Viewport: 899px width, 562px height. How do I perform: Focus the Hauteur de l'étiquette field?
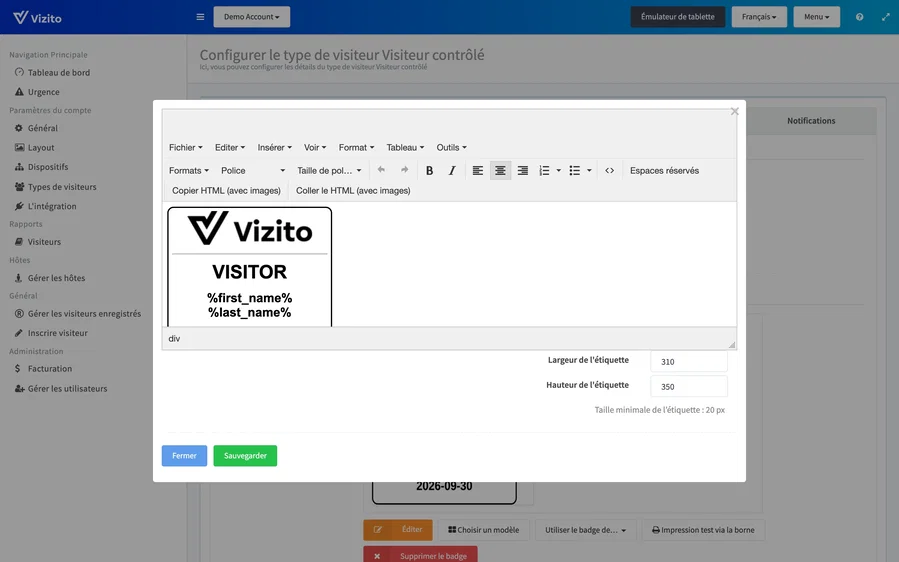(689, 387)
